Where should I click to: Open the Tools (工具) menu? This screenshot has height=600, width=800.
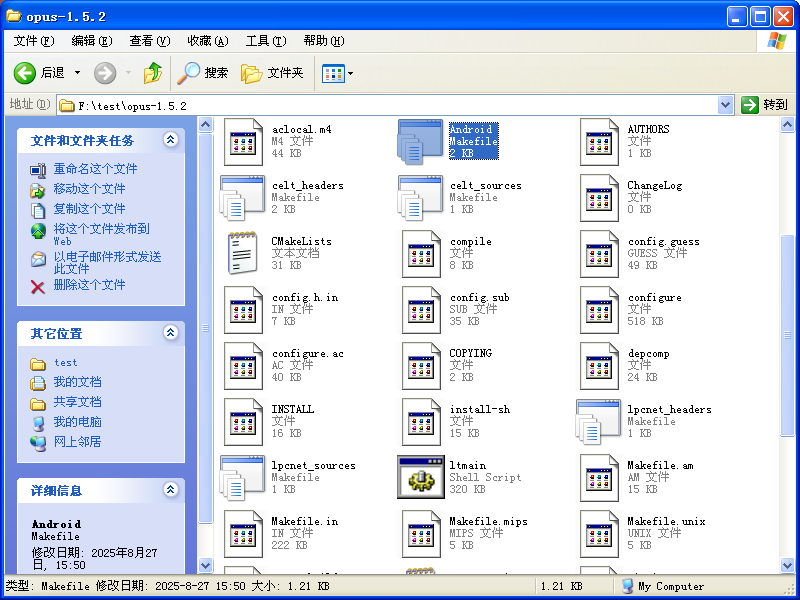pos(266,41)
